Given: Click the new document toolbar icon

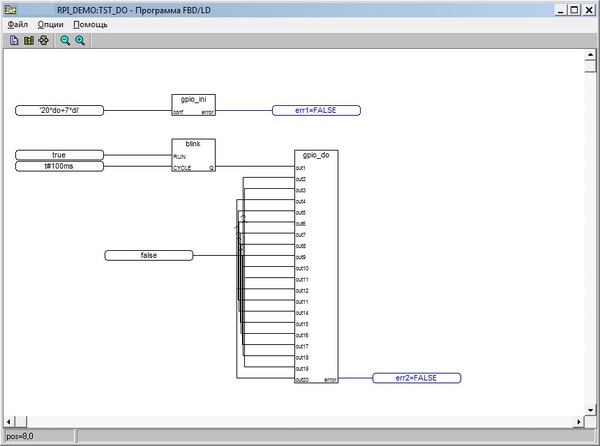Looking at the screenshot, I should 14,40.
